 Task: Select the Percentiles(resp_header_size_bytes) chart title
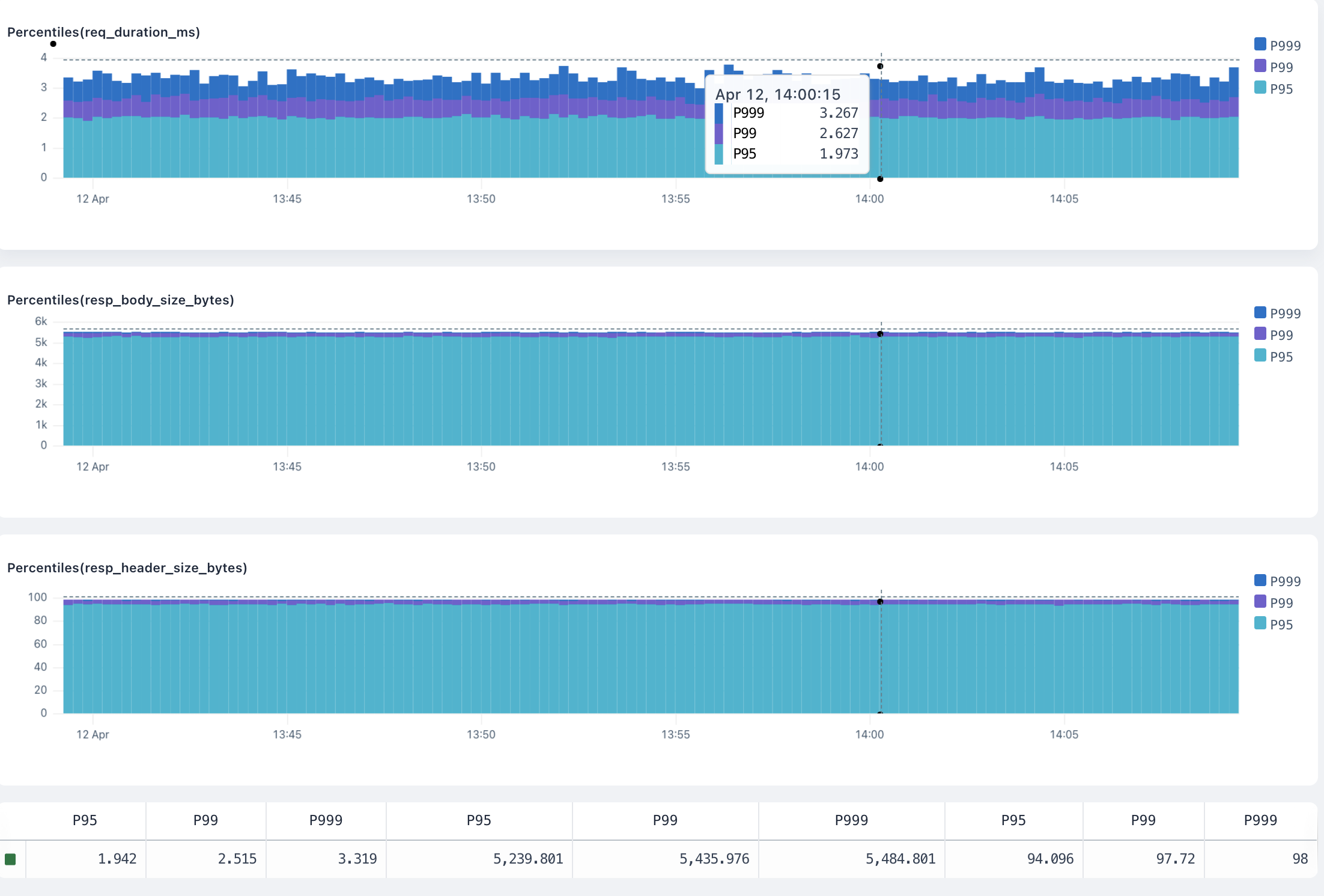click(127, 568)
